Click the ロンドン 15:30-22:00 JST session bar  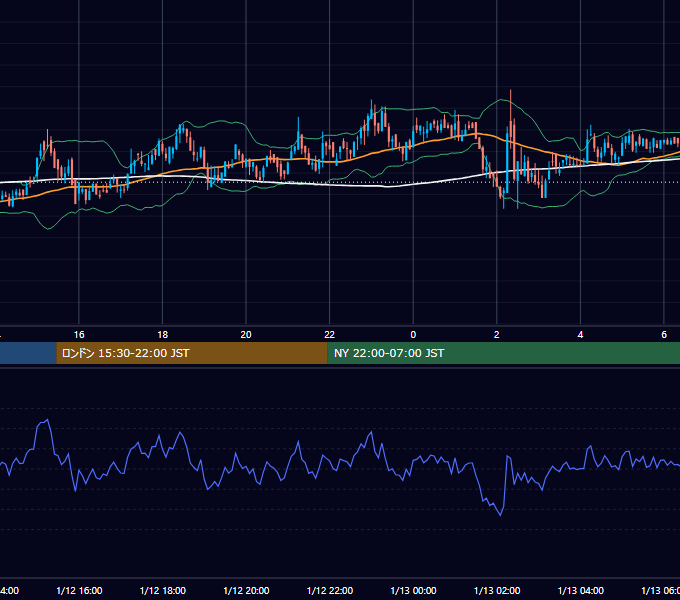point(192,353)
